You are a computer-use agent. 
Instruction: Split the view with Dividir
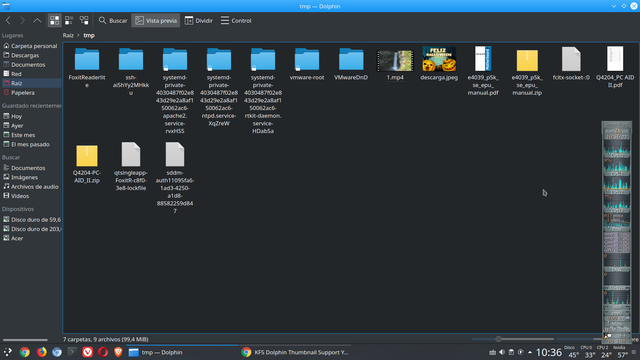[x=199, y=20]
